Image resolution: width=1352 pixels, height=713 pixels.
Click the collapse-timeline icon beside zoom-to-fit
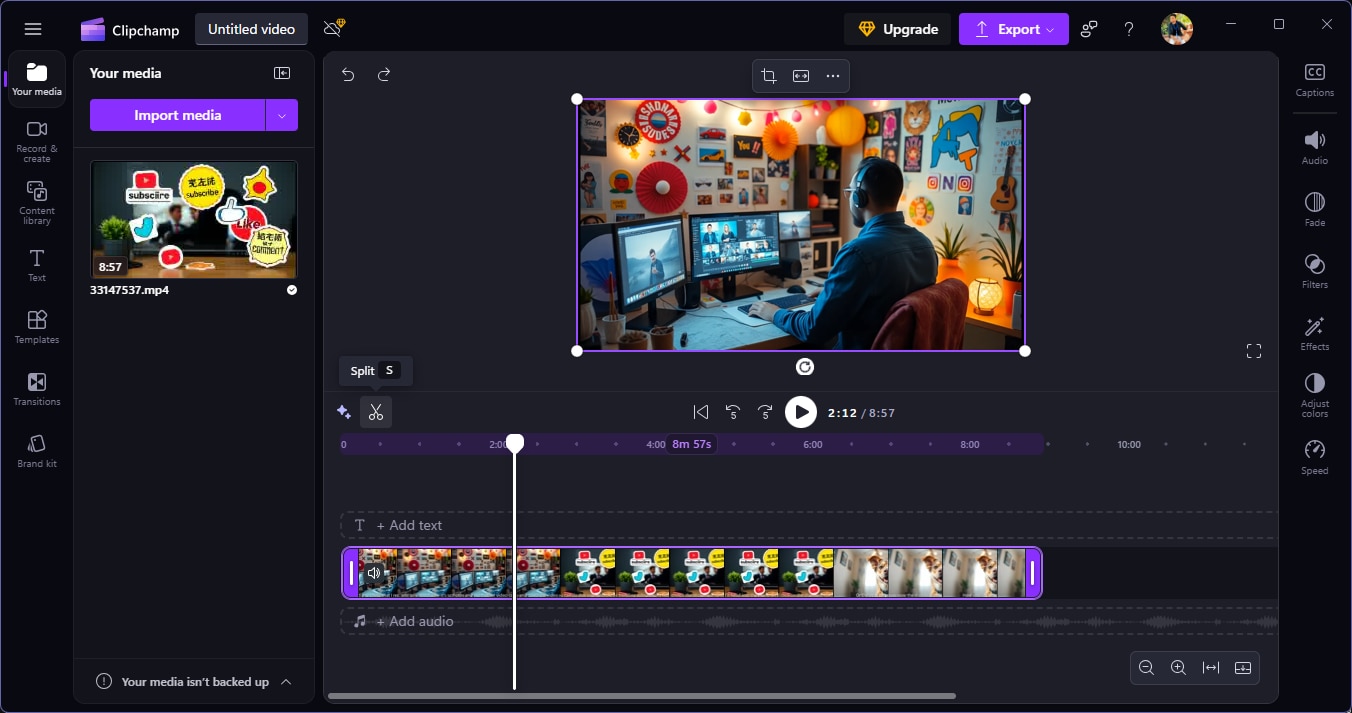(x=1243, y=668)
